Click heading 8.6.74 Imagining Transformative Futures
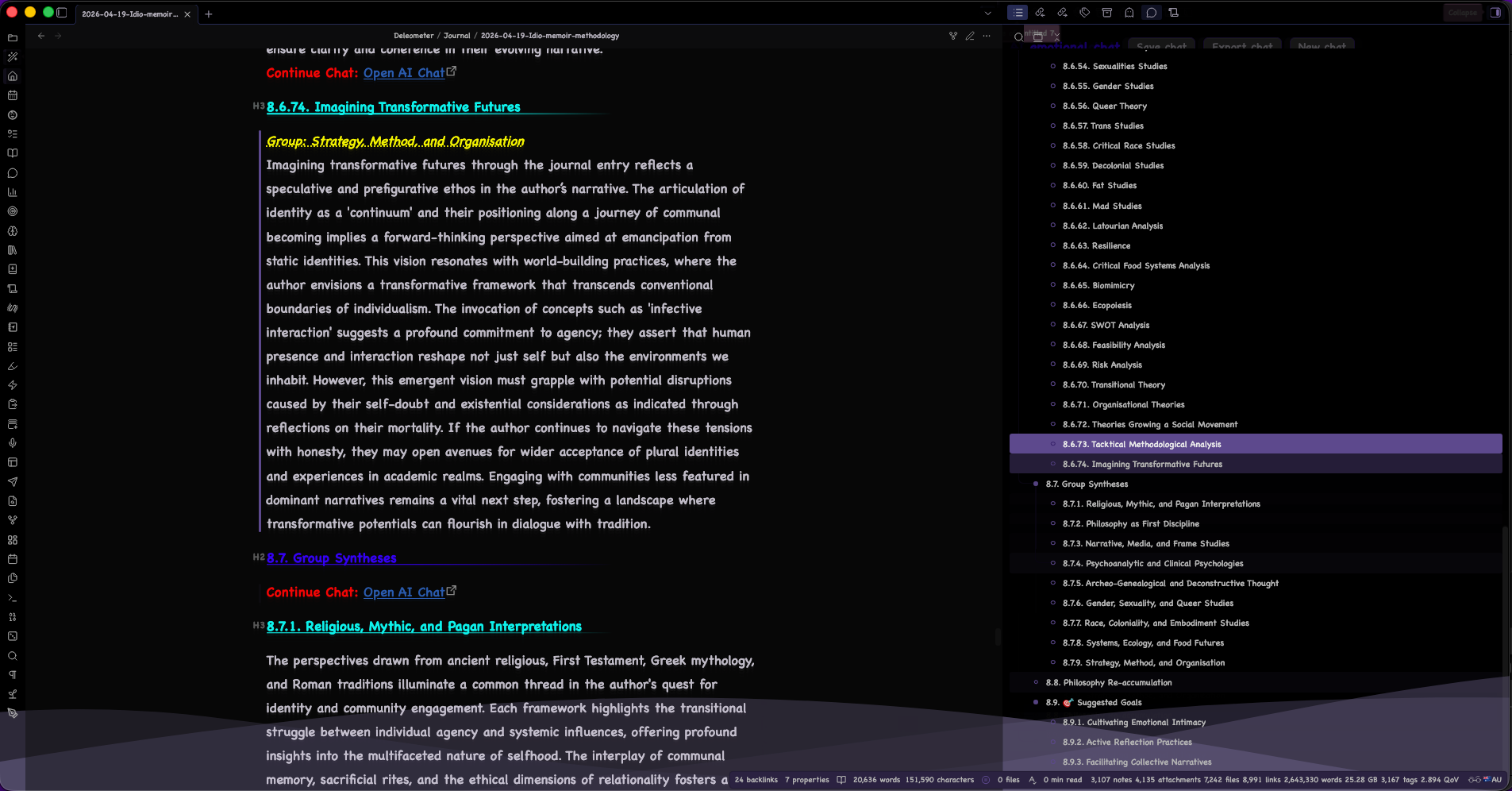 [x=393, y=107]
